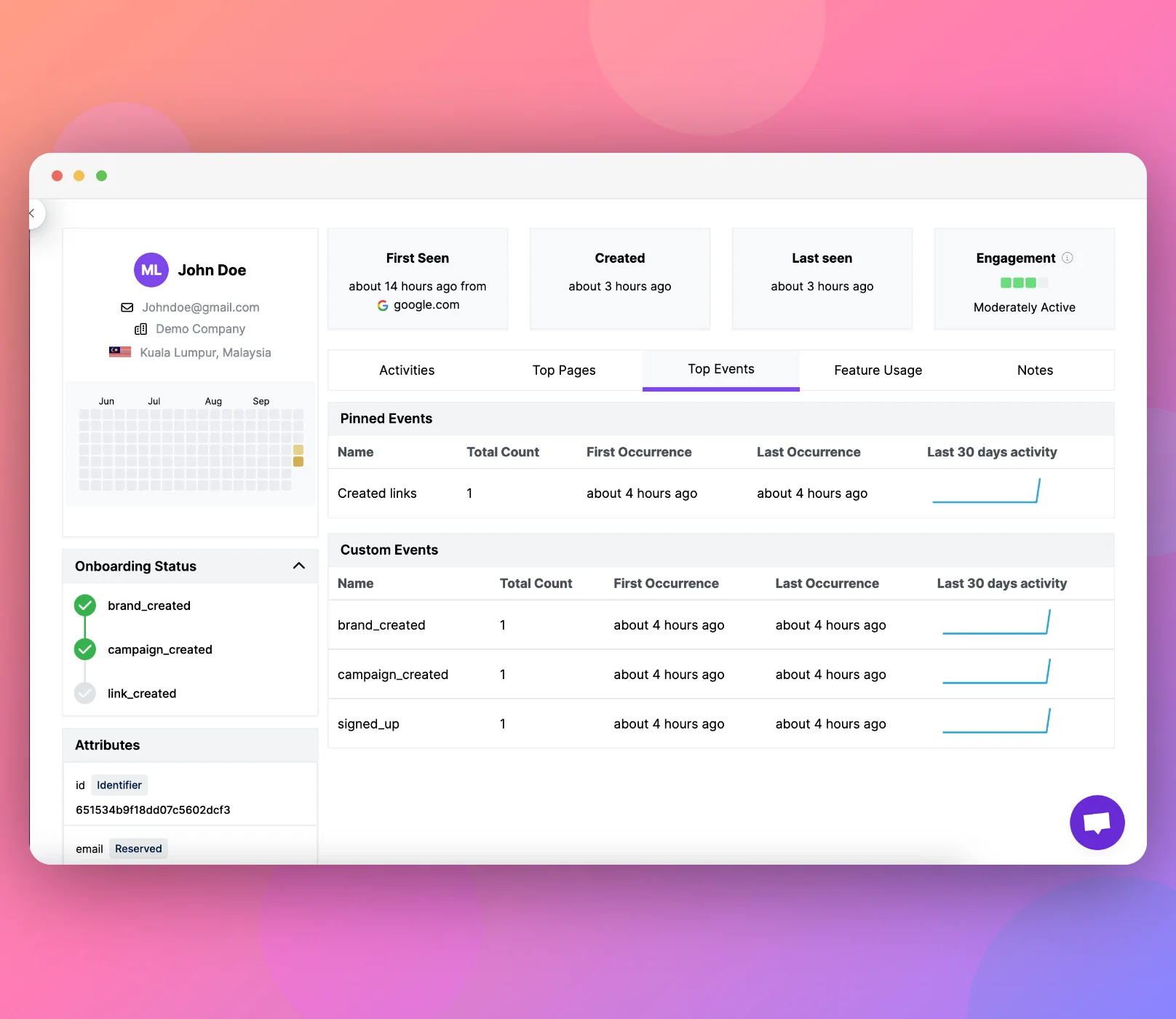
Task: Click the Created links pinned event name
Action: click(377, 493)
